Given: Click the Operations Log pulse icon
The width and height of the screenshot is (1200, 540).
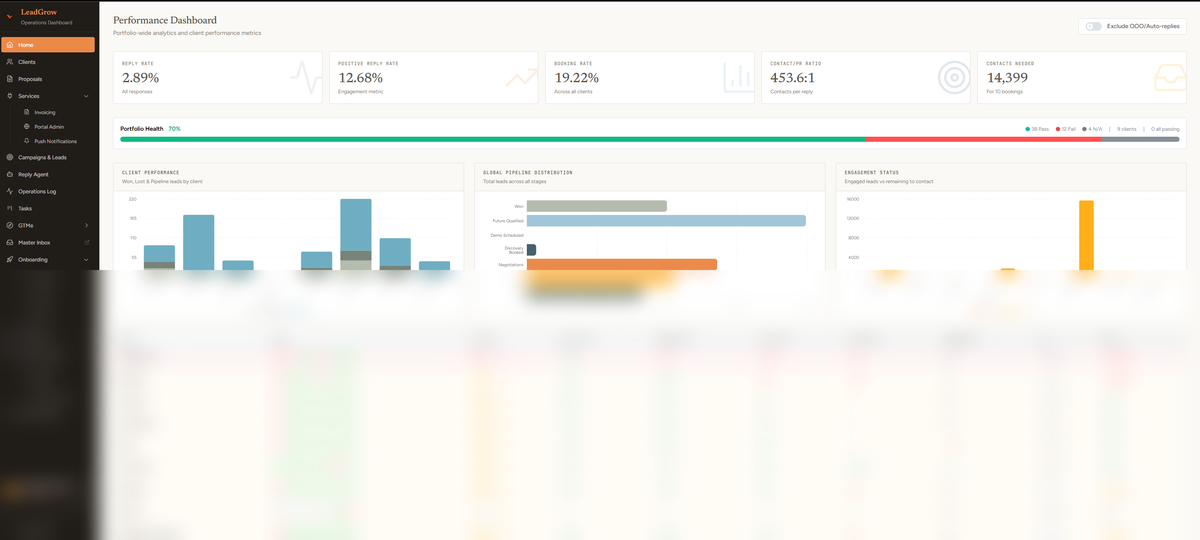Looking at the screenshot, I should (9, 191).
